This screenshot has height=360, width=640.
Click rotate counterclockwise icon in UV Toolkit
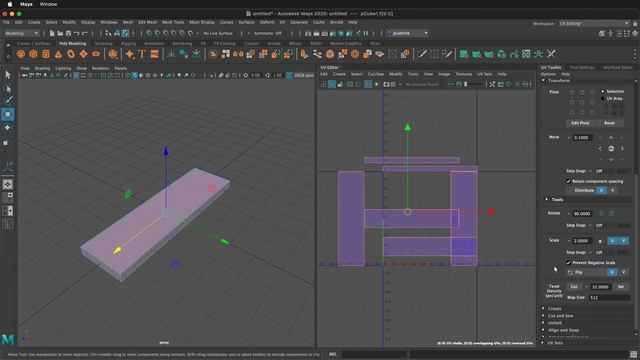[x=601, y=213]
